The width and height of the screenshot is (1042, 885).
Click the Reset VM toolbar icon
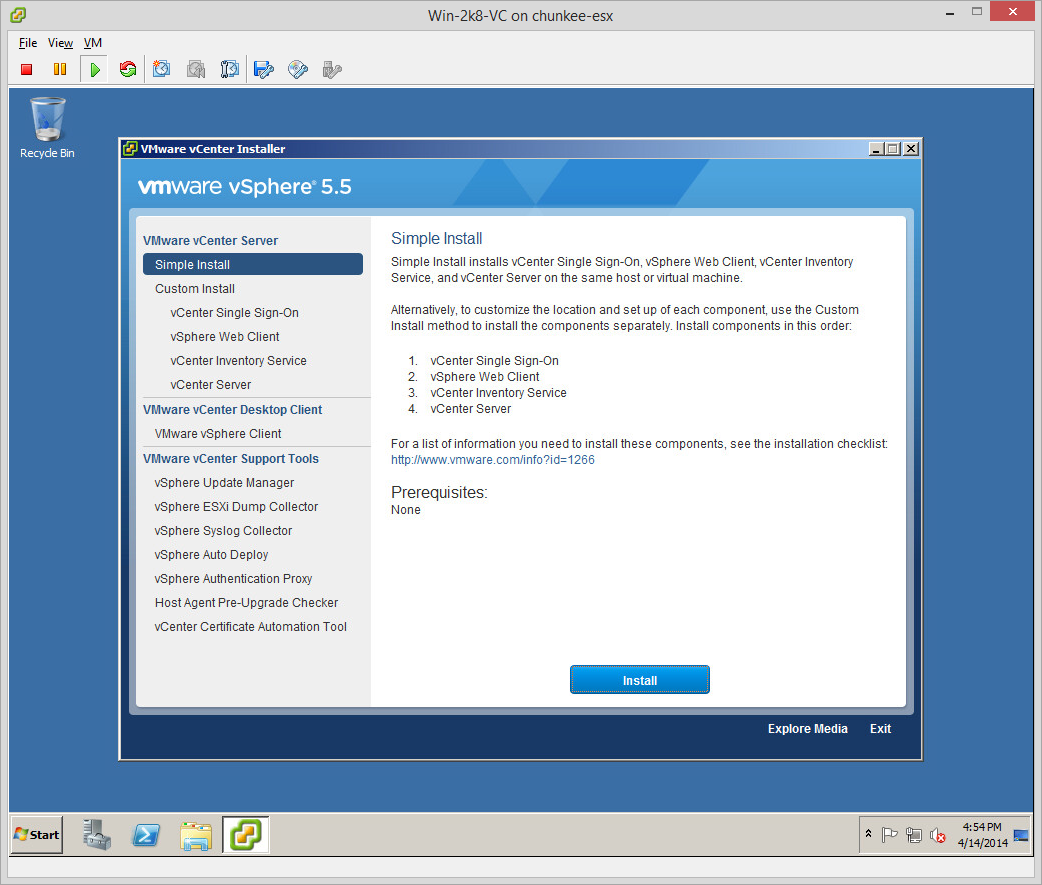click(x=127, y=69)
